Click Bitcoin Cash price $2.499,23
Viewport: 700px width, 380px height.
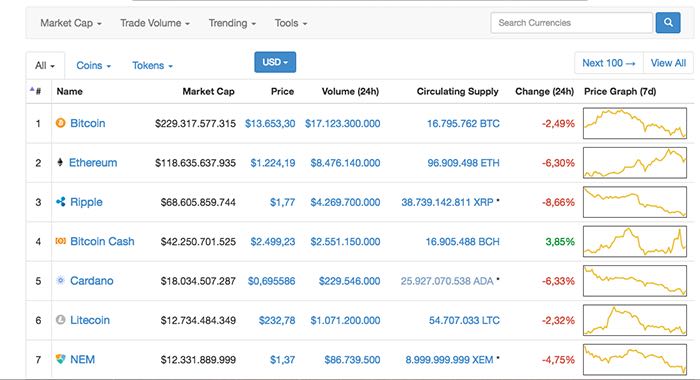pyautogui.click(x=272, y=242)
